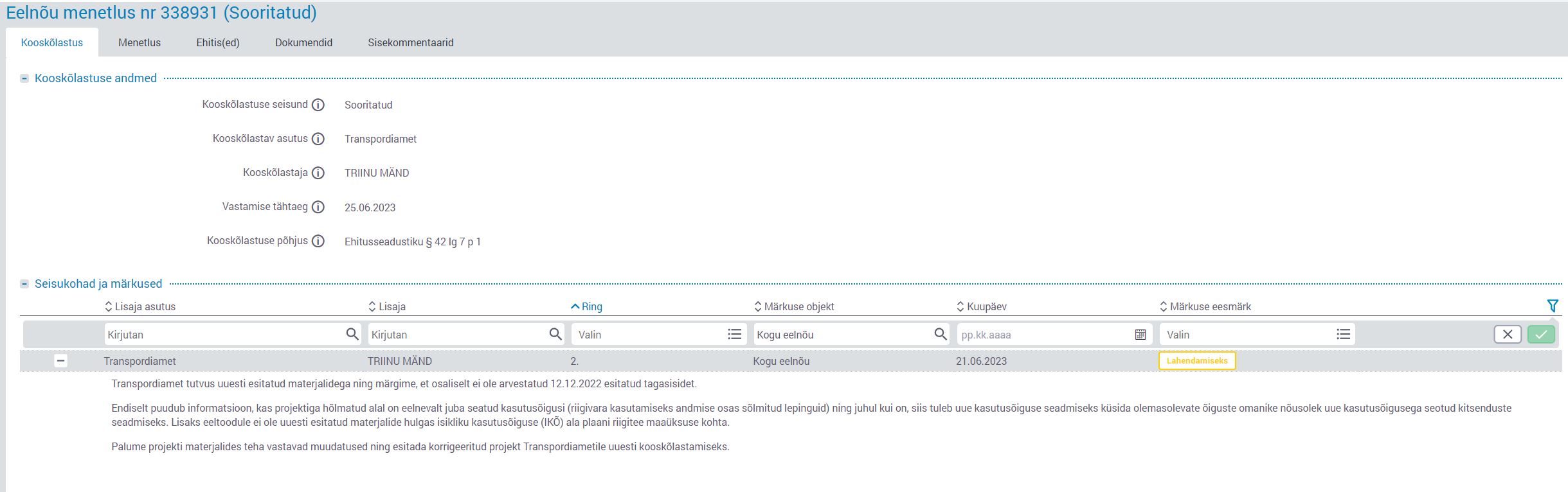Click info icon beside Kooskõlastav asutus
This screenshot has height=492, width=1568.
[x=318, y=139]
